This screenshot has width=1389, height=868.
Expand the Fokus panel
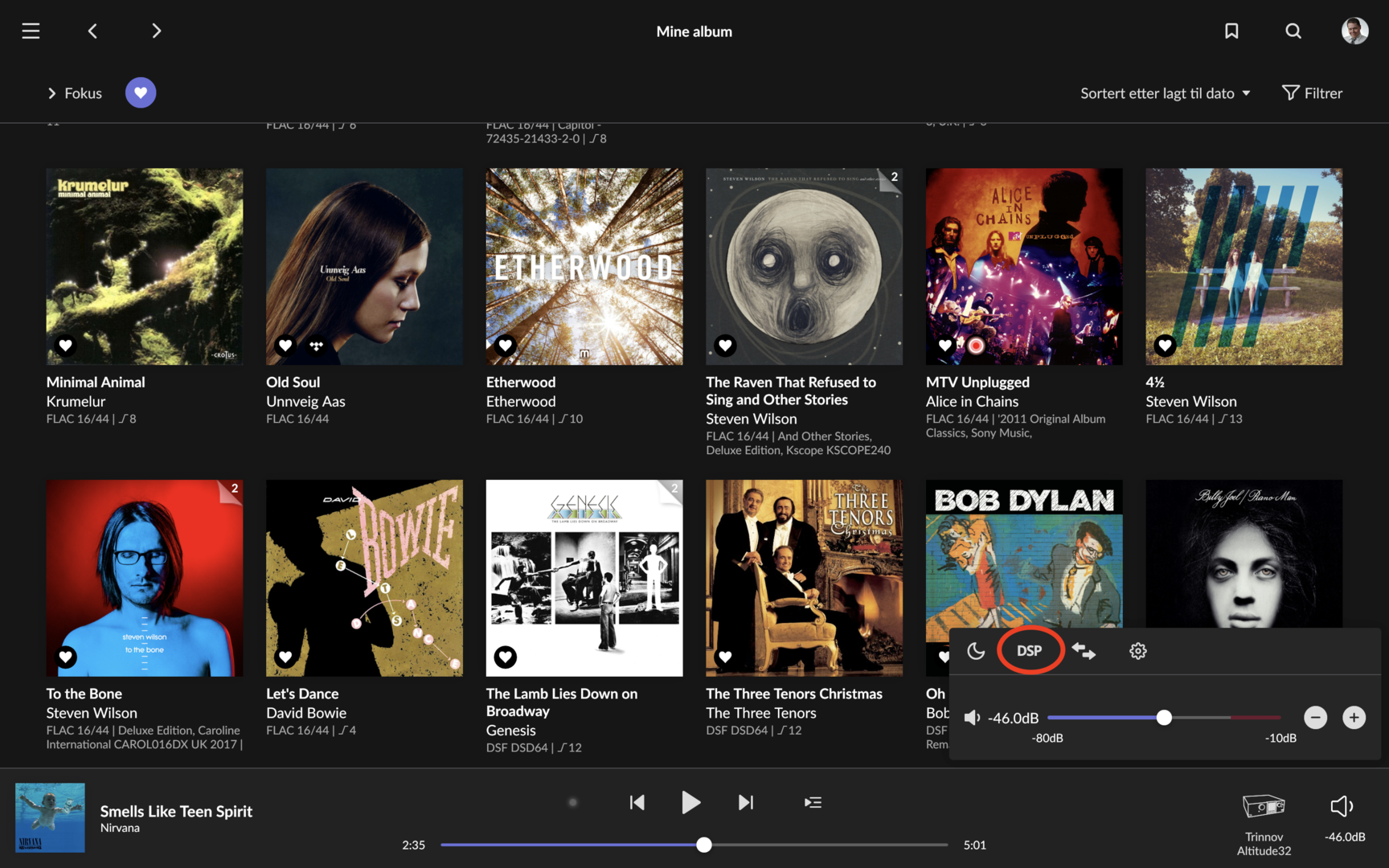74,93
